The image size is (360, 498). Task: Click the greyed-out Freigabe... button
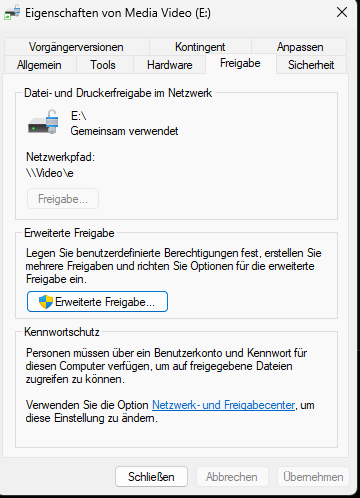pyautogui.click(x=63, y=199)
